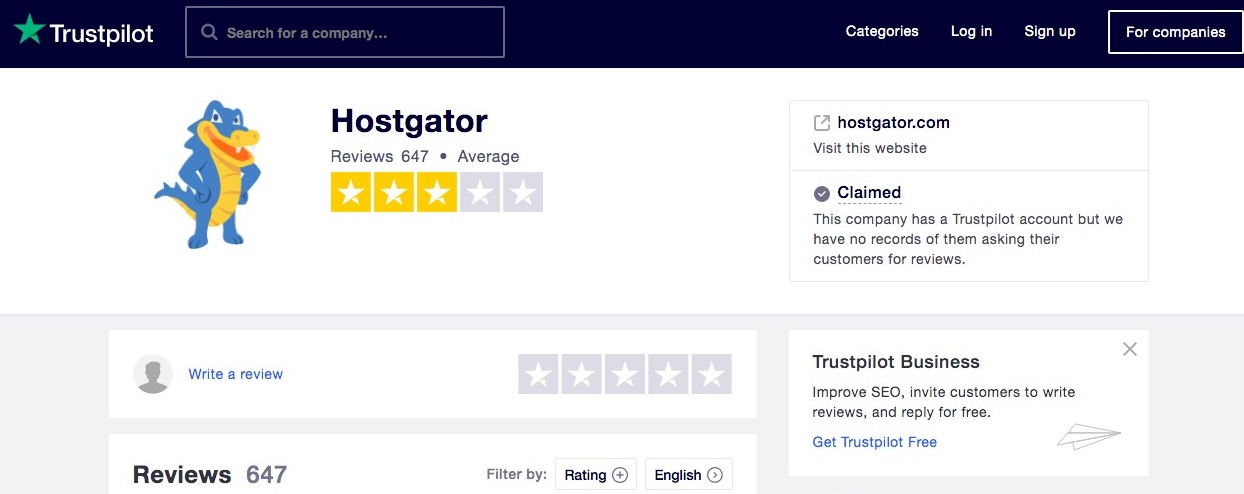Select five stars in write-a-review rating
Viewport: 1244px width, 494px height.
(x=711, y=375)
